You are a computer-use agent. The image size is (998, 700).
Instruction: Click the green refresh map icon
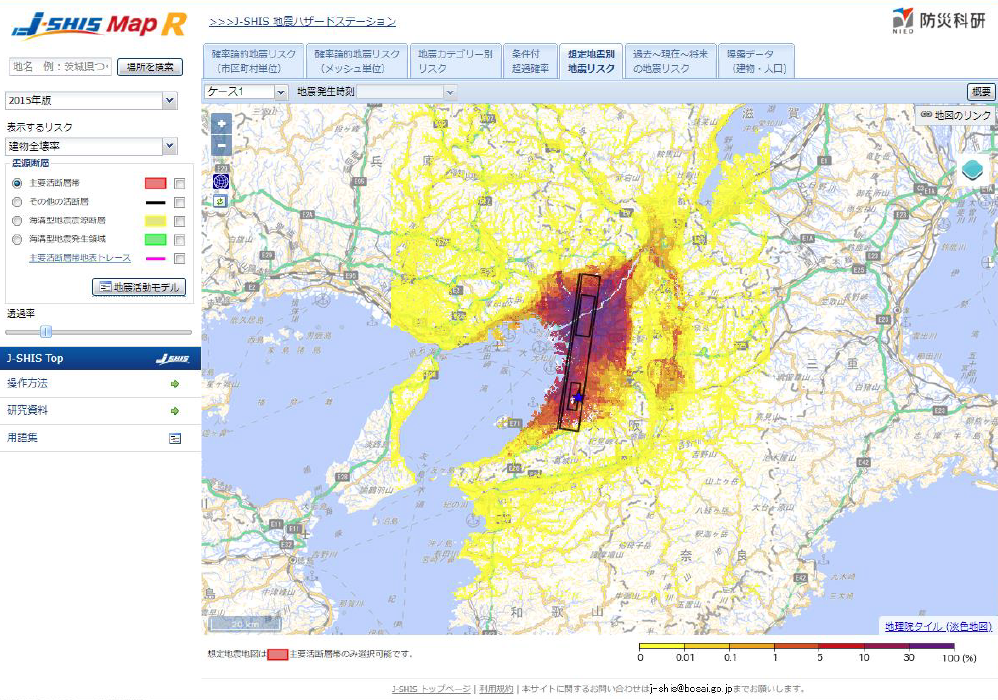click(x=221, y=201)
